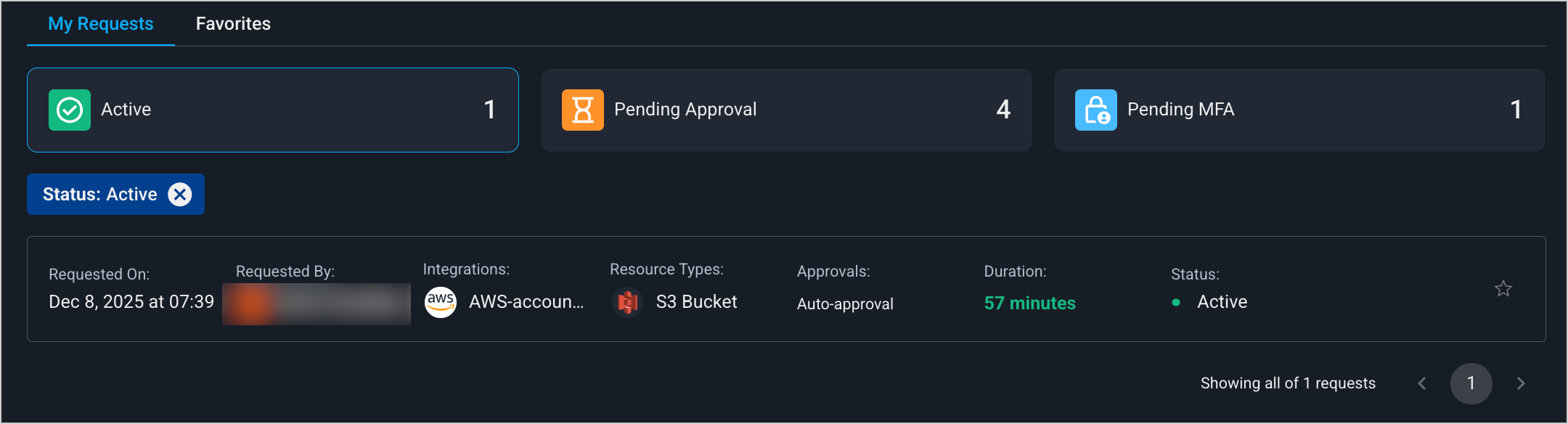Click the truncated AWS-accoun... integration name
The height and width of the screenshot is (424, 1568).
pyautogui.click(x=526, y=302)
